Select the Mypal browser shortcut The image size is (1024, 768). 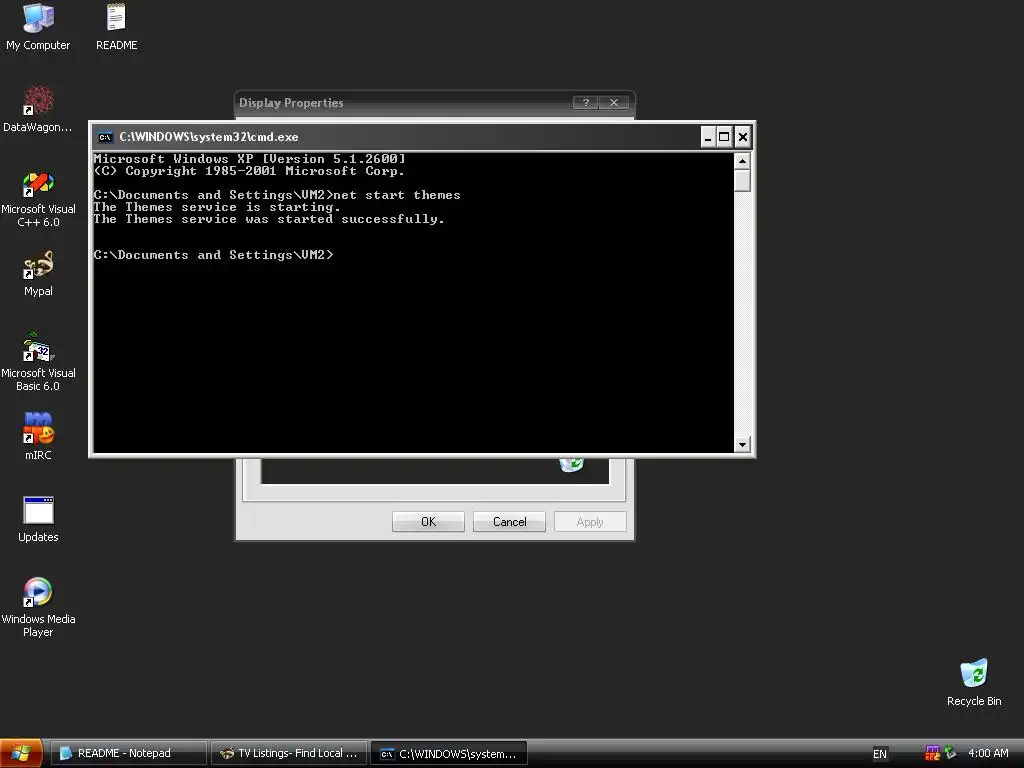point(38,274)
